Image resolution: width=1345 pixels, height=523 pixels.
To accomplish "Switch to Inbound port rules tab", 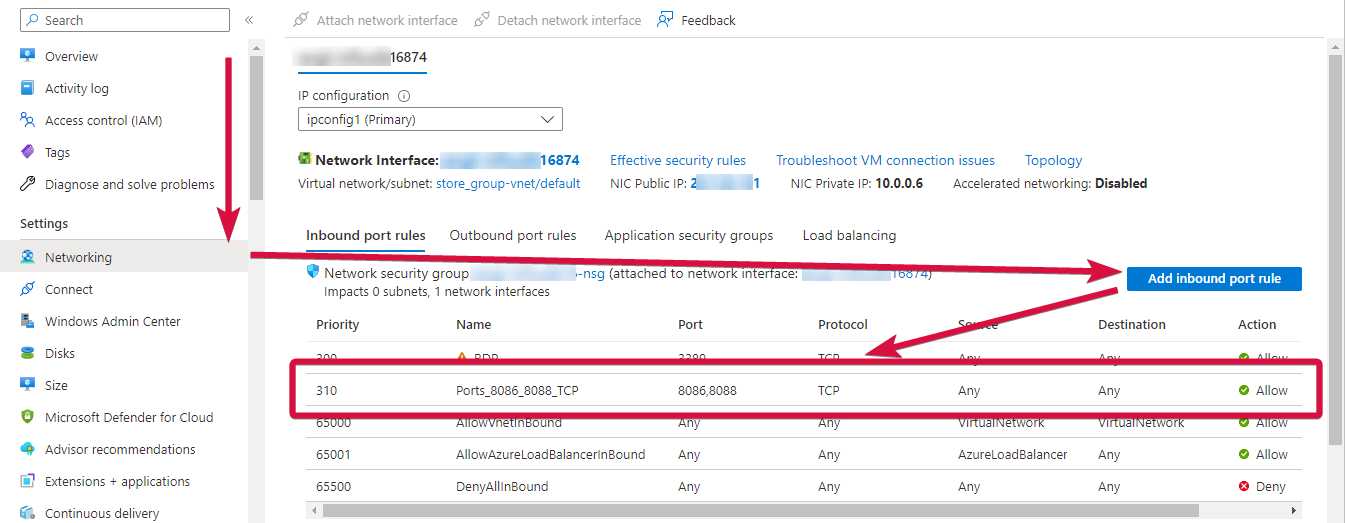I will click(366, 236).
